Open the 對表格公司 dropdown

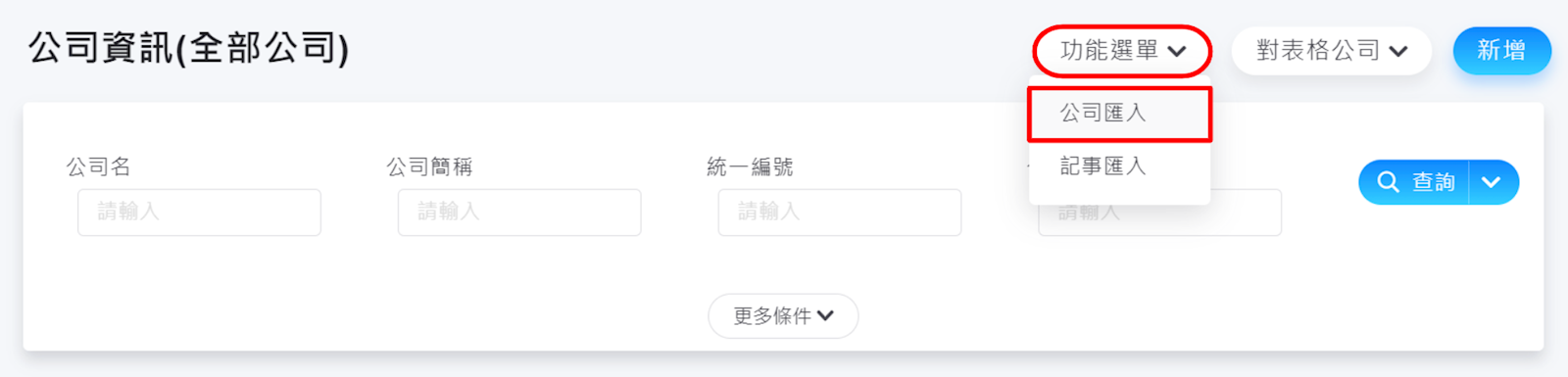pyautogui.click(x=1332, y=51)
